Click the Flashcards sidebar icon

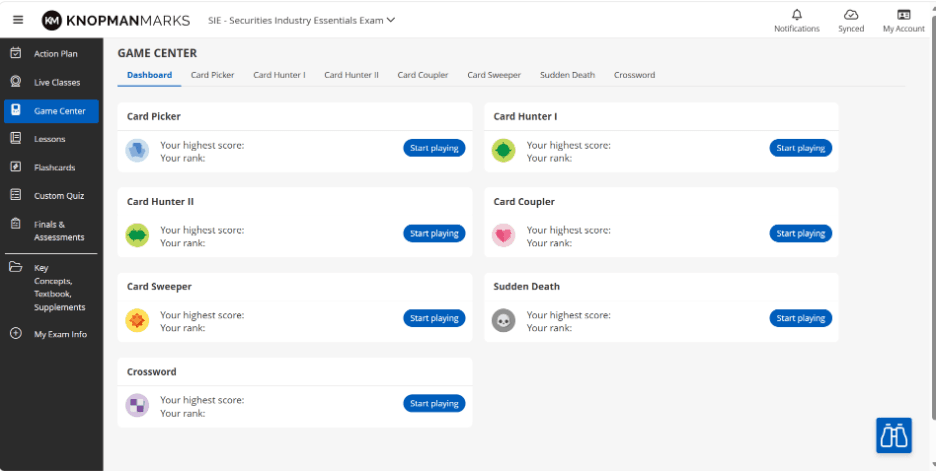[16, 167]
